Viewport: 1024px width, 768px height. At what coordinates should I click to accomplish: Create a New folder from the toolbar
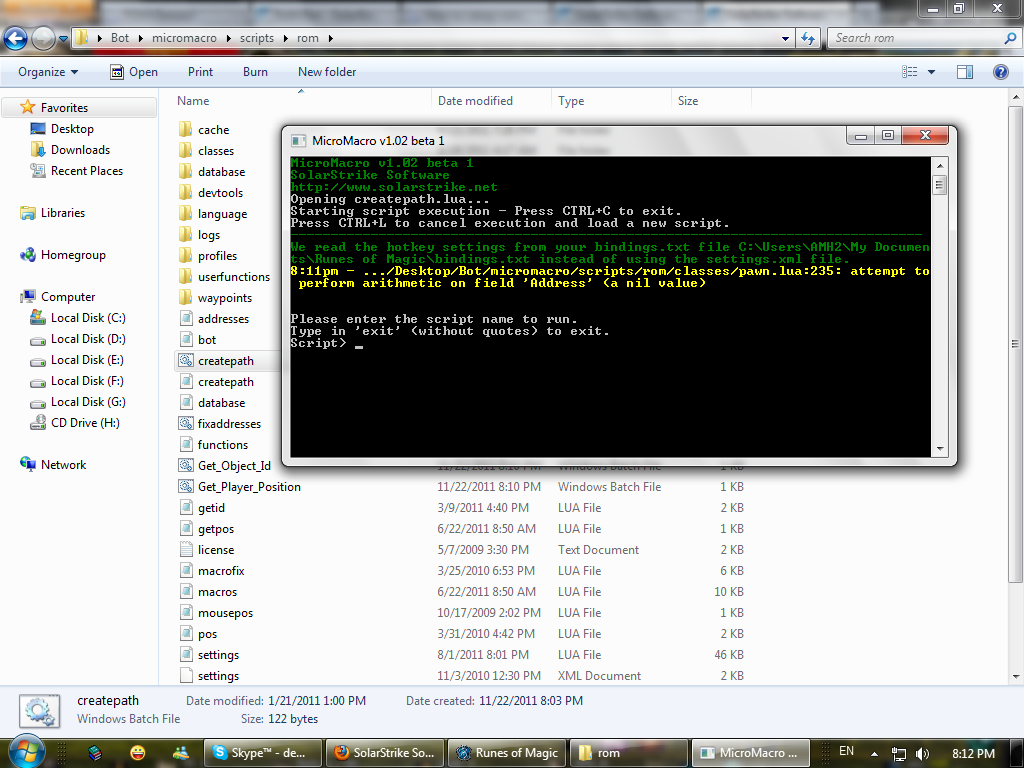point(327,72)
